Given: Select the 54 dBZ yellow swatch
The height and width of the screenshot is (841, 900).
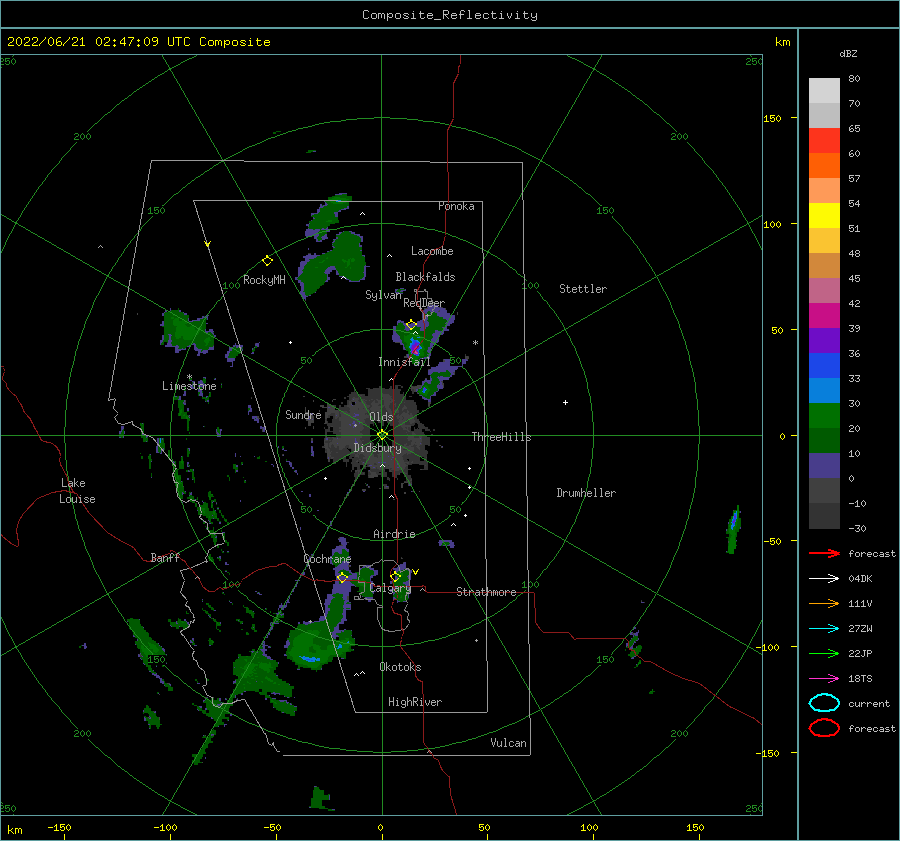Looking at the screenshot, I should click(824, 215).
